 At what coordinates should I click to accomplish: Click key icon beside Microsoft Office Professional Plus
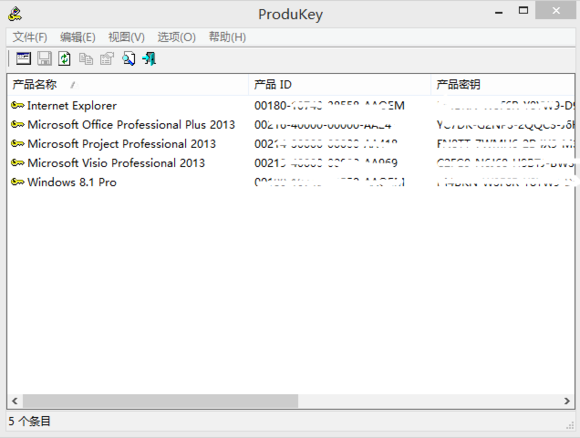click(x=18, y=125)
